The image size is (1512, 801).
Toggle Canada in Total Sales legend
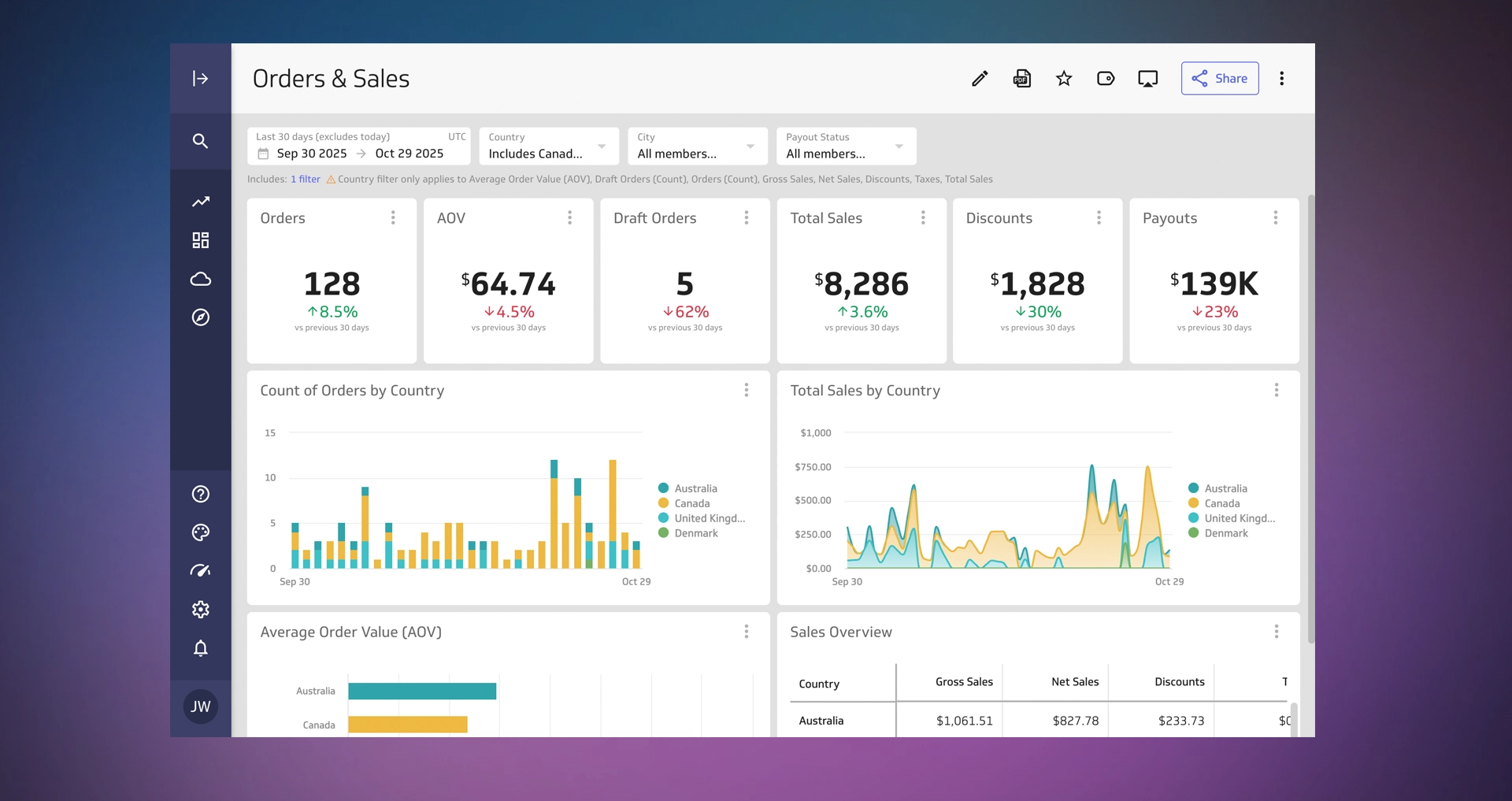tap(1218, 502)
